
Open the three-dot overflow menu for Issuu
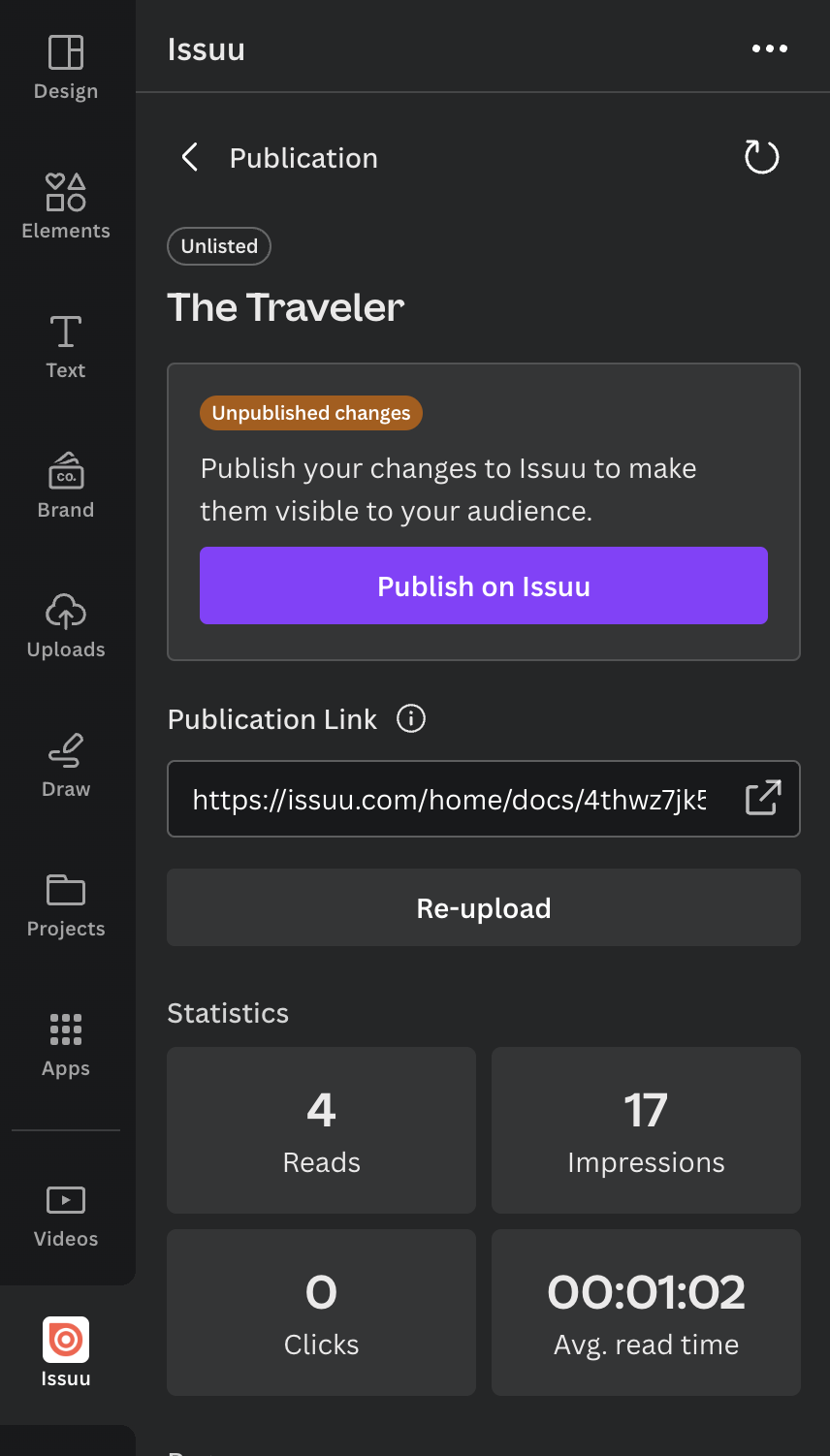(769, 47)
